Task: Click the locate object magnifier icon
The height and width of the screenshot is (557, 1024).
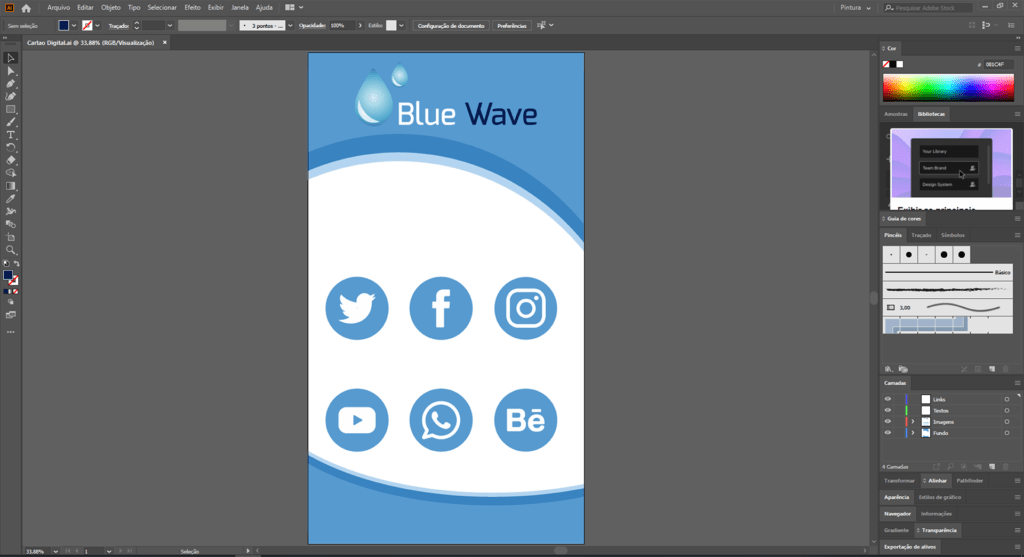Action: 950,467
